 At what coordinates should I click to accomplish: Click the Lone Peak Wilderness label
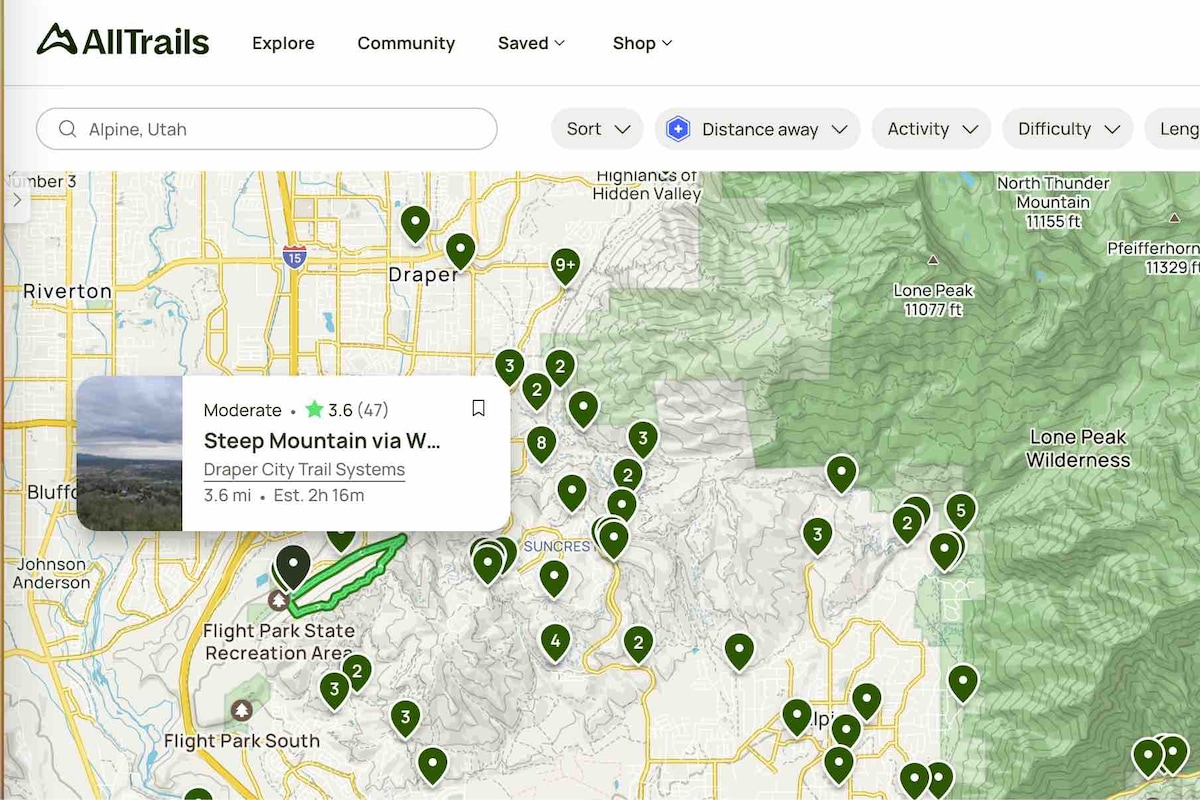point(1078,449)
